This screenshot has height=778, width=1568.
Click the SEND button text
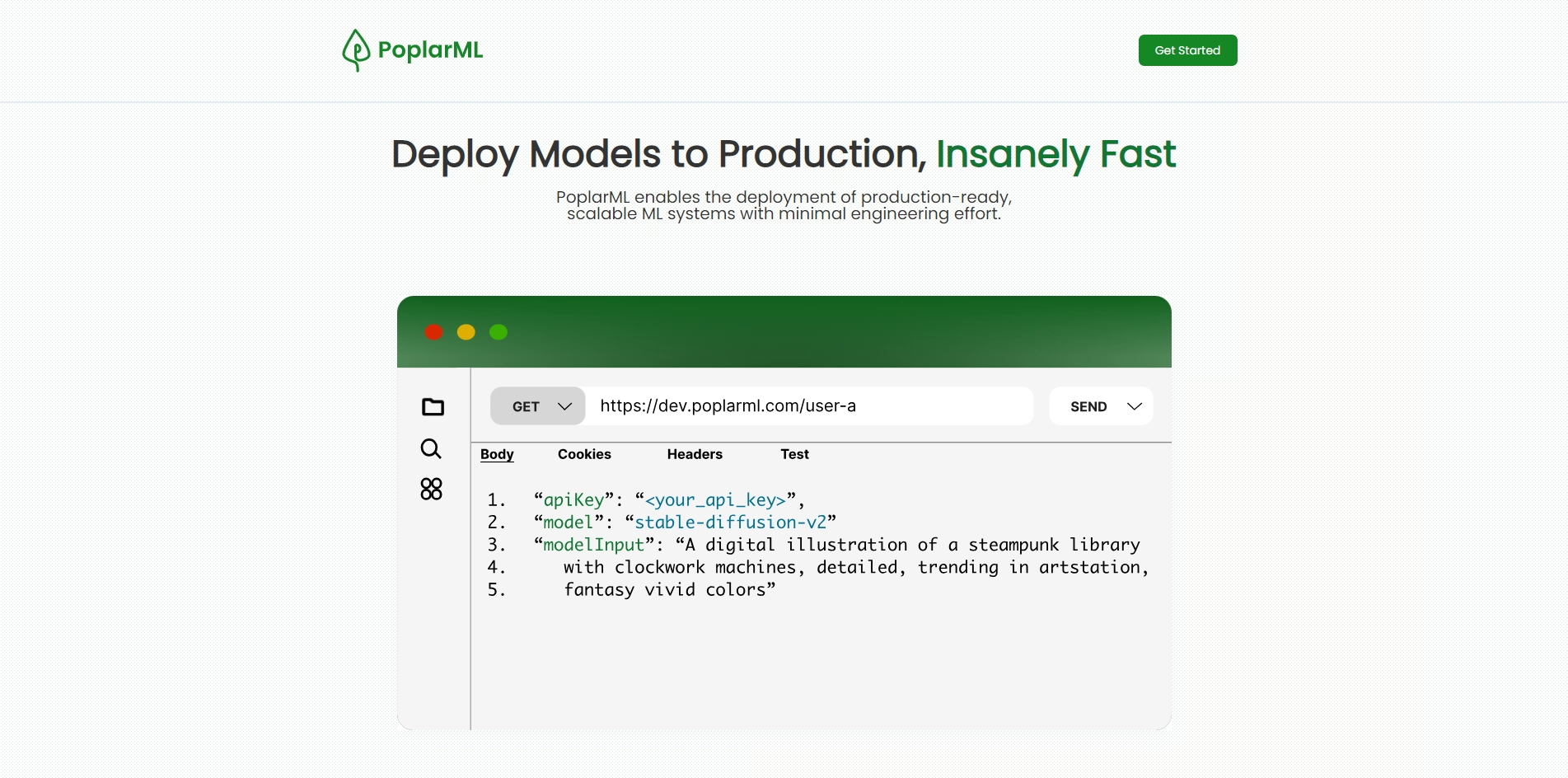click(x=1088, y=406)
